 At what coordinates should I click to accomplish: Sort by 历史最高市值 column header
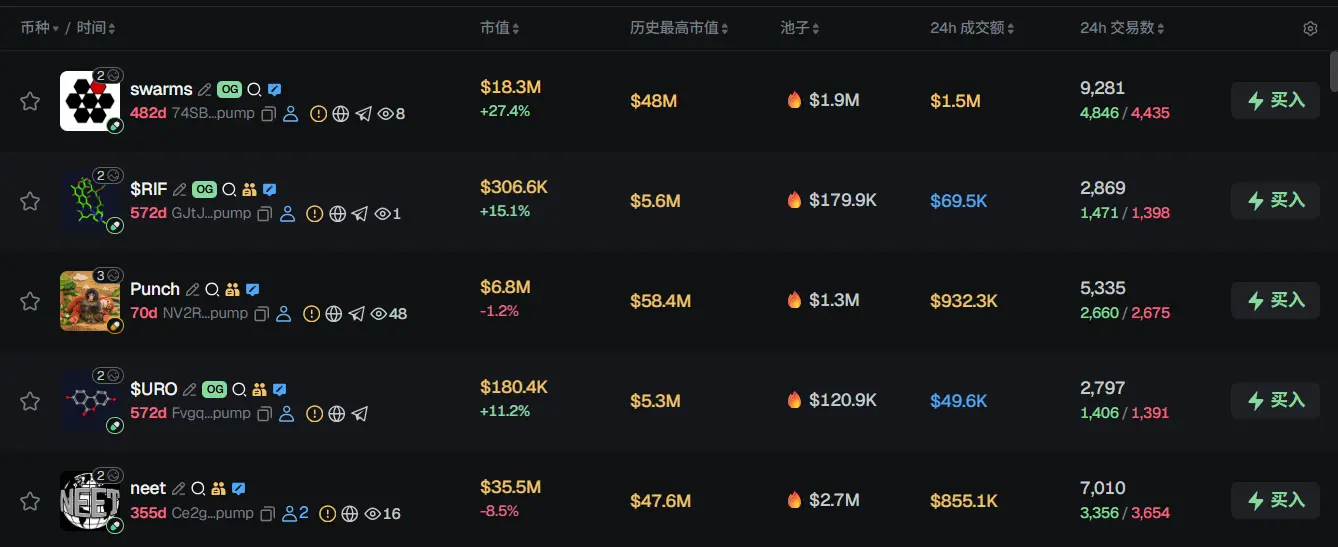coord(678,28)
